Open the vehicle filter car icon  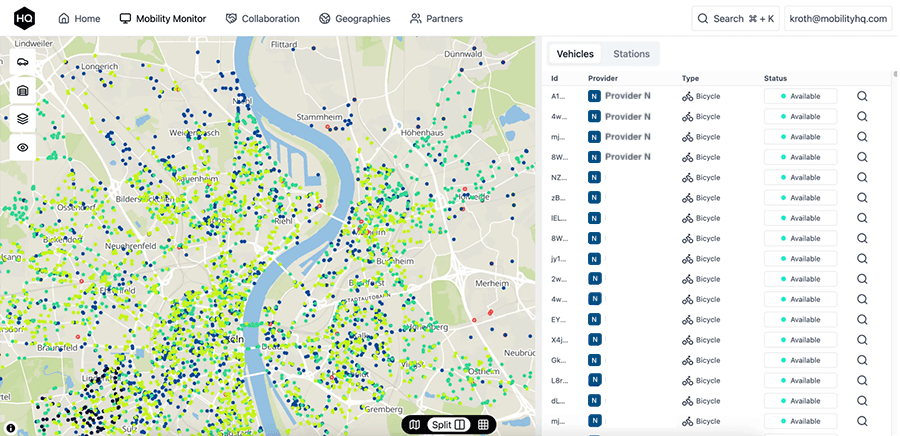(23, 61)
